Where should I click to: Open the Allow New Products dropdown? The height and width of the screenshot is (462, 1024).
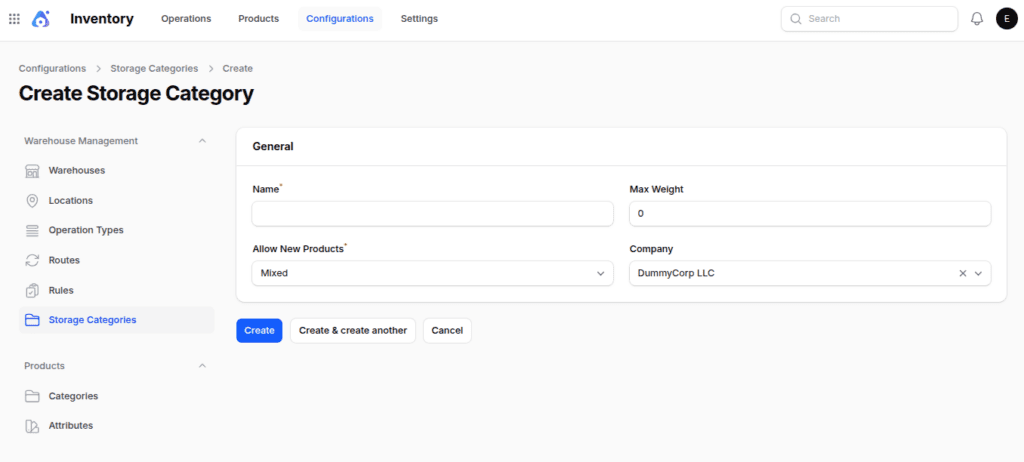pos(432,273)
